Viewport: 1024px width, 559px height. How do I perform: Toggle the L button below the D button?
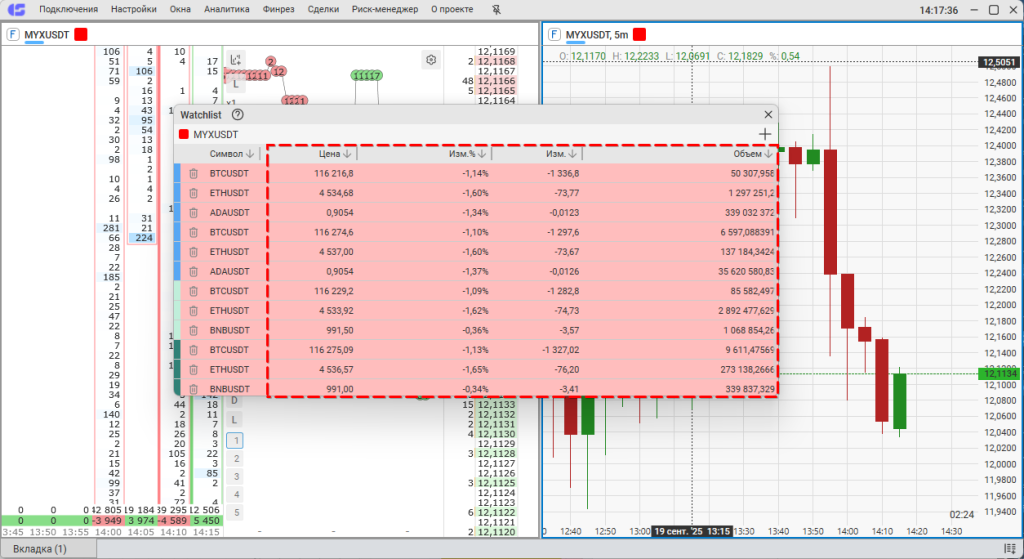tap(235, 419)
